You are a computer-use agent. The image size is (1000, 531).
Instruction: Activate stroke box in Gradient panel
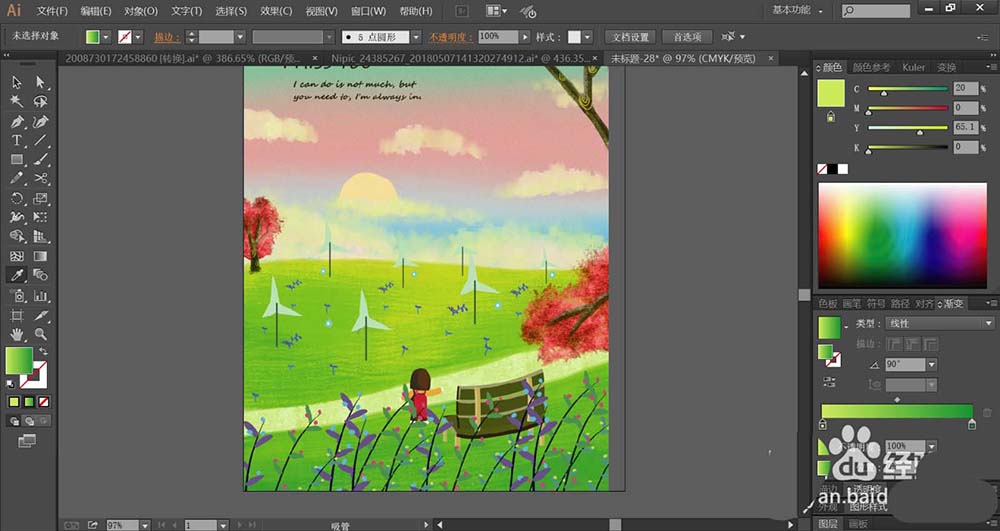coord(834,361)
